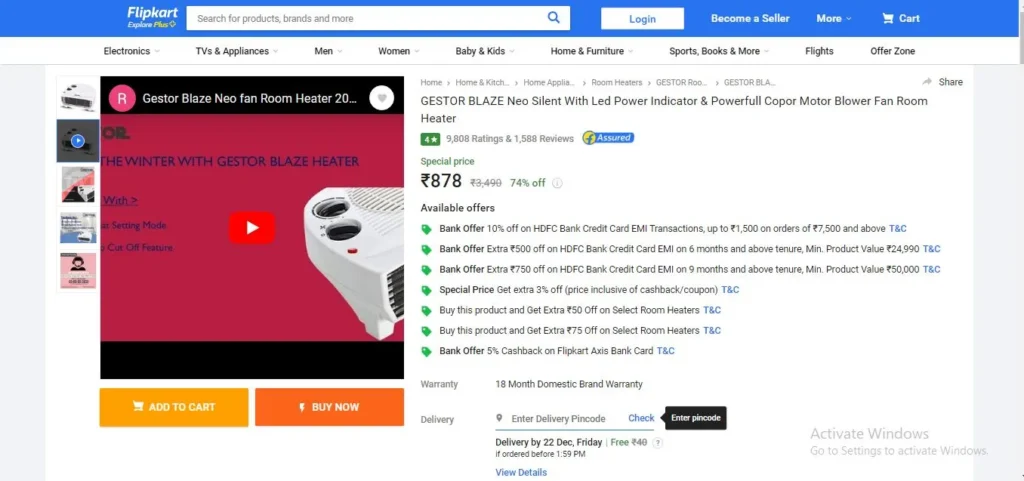Open the Flights menu item
Viewport: 1024px width, 481px height.
click(819, 51)
